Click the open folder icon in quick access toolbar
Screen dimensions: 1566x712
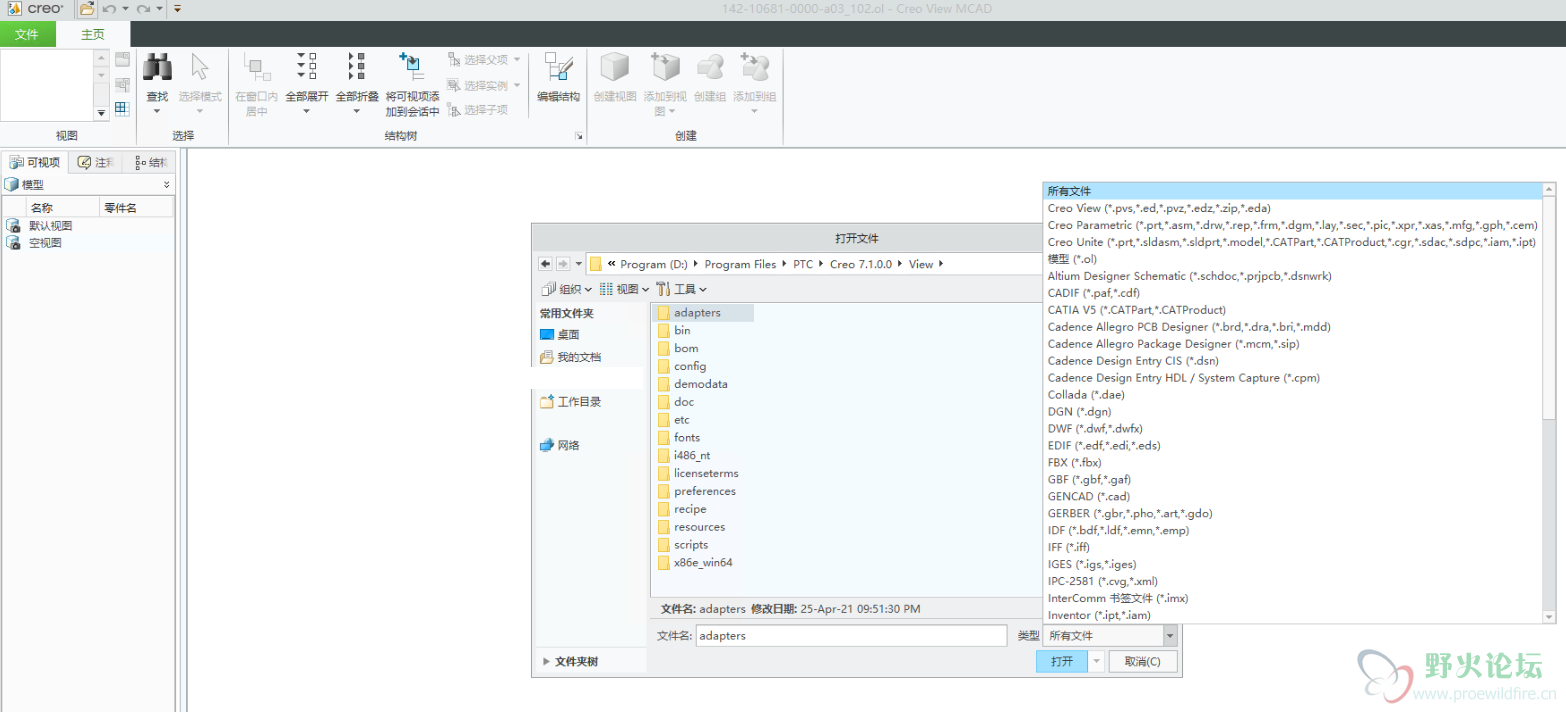(88, 9)
